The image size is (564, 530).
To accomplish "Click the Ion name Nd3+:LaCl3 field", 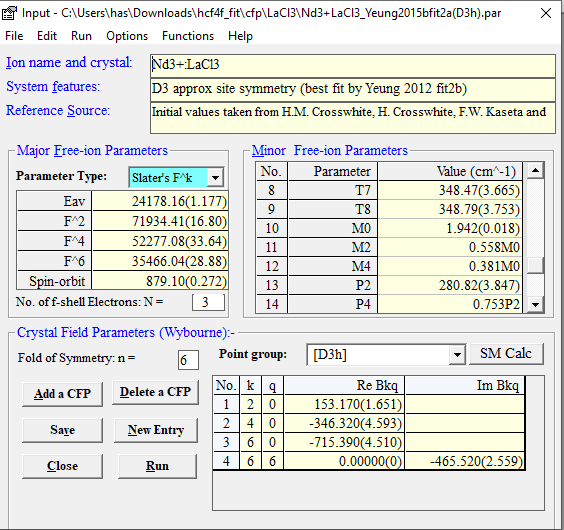I will [352, 65].
